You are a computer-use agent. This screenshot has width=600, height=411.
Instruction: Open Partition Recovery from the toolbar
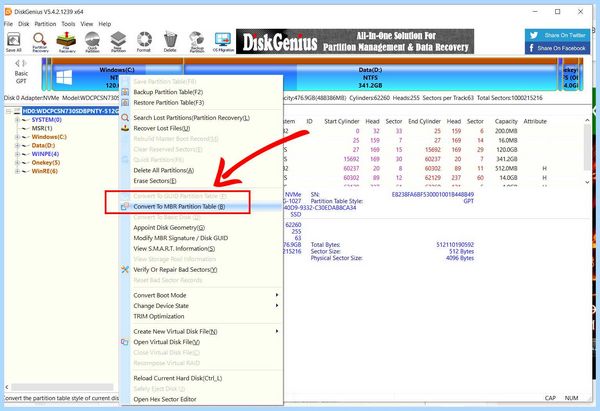point(40,41)
